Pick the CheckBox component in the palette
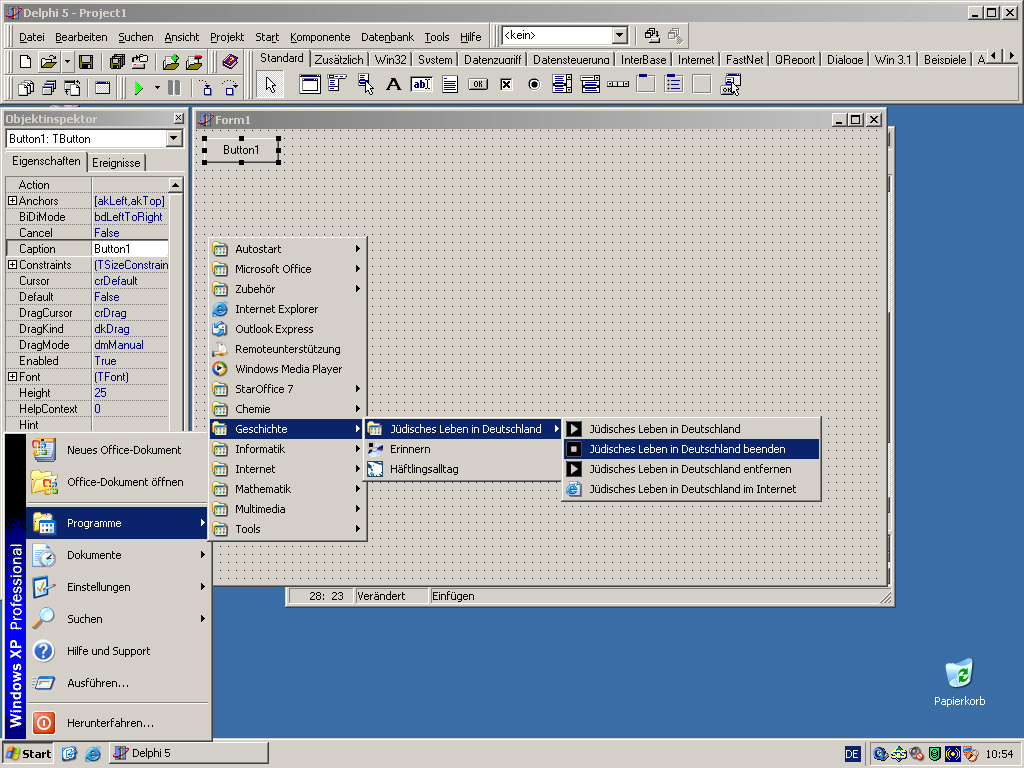This screenshot has width=1024, height=768. pyautogui.click(x=506, y=85)
